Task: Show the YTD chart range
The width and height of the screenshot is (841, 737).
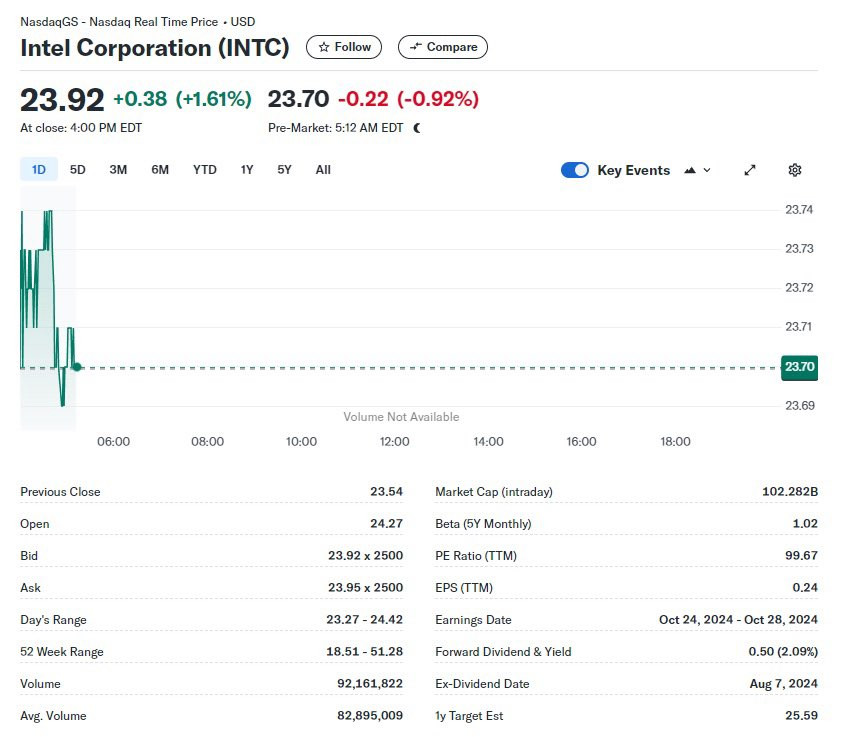Action: [x=204, y=169]
